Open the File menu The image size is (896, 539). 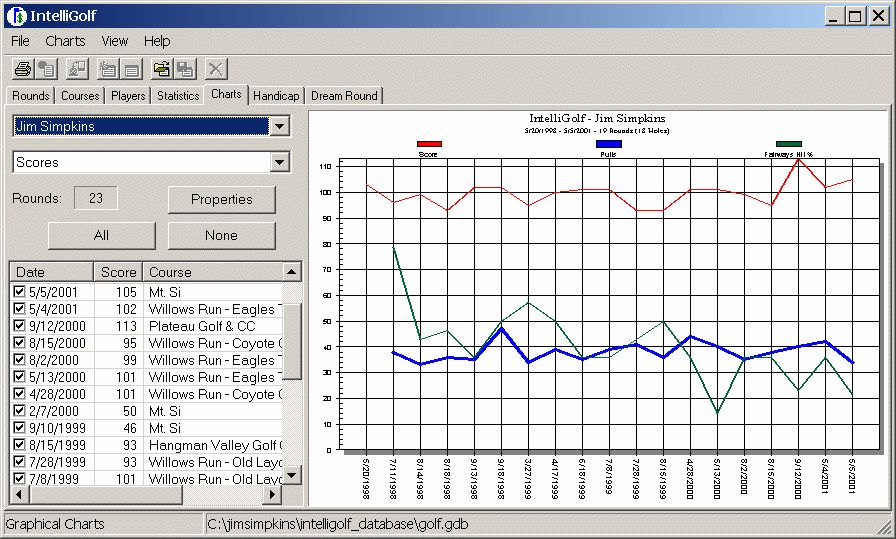[x=20, y=41]
